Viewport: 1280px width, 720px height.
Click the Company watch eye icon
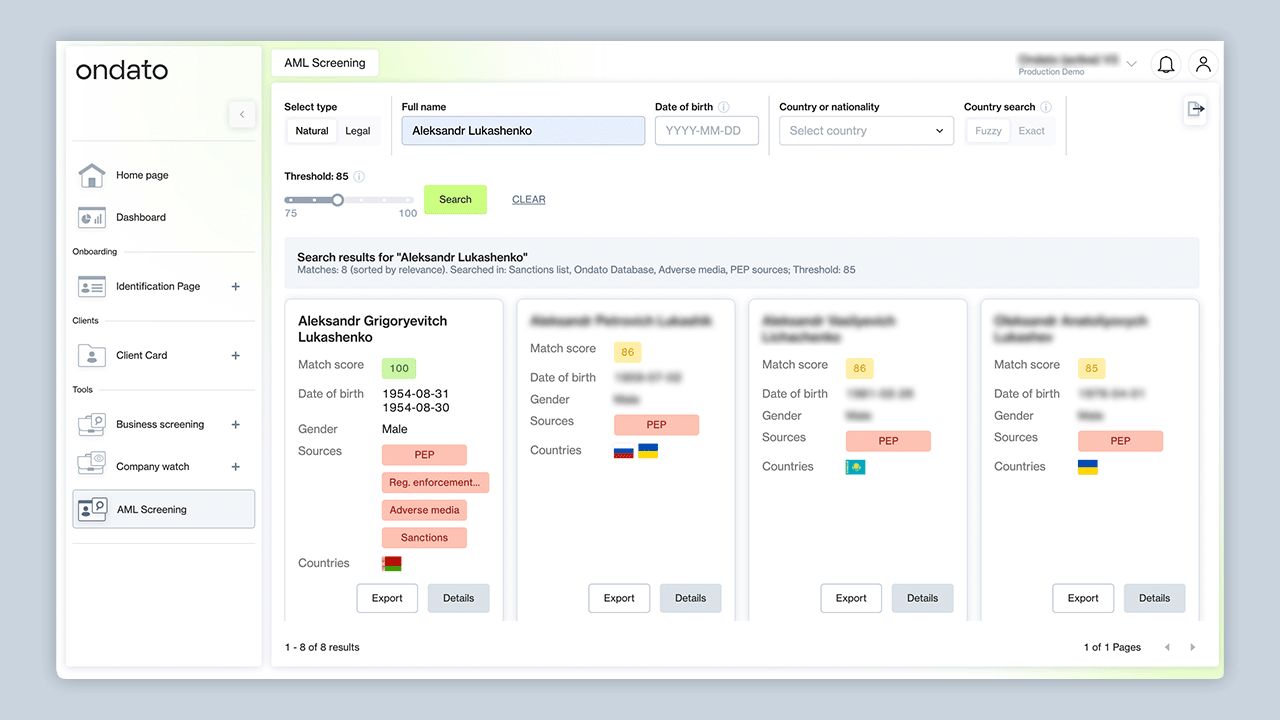coord(92,464)
